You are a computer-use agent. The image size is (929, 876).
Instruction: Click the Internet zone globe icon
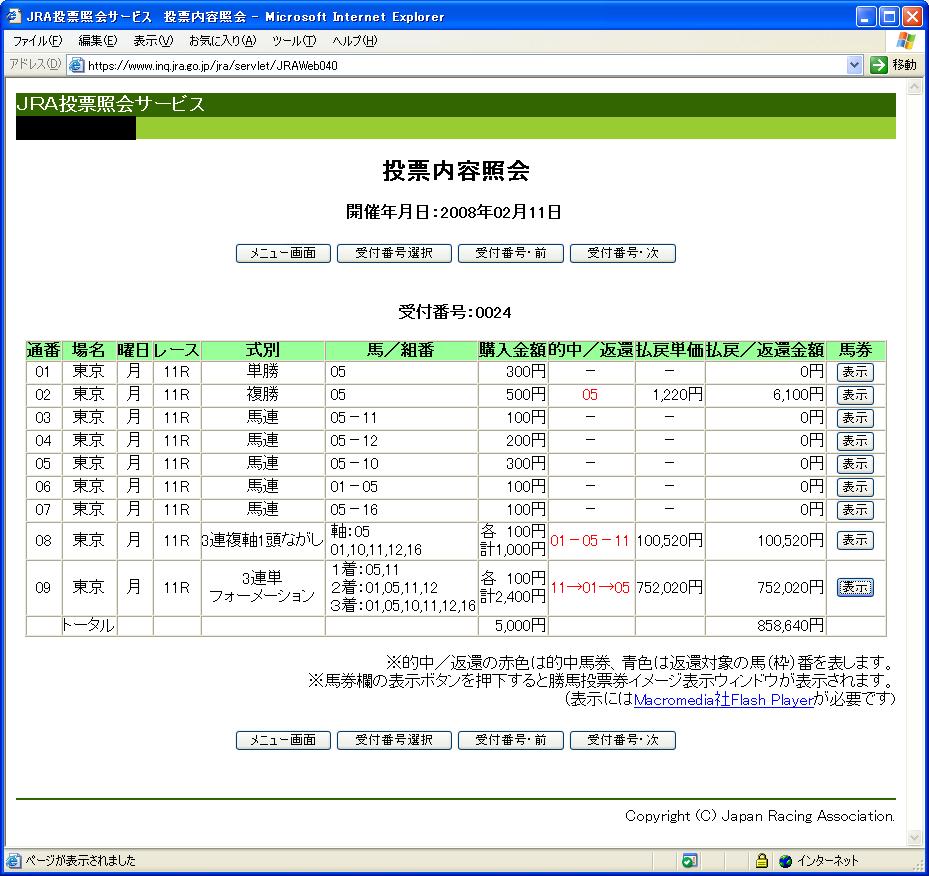pyautogui.click(x=785, y=860)
